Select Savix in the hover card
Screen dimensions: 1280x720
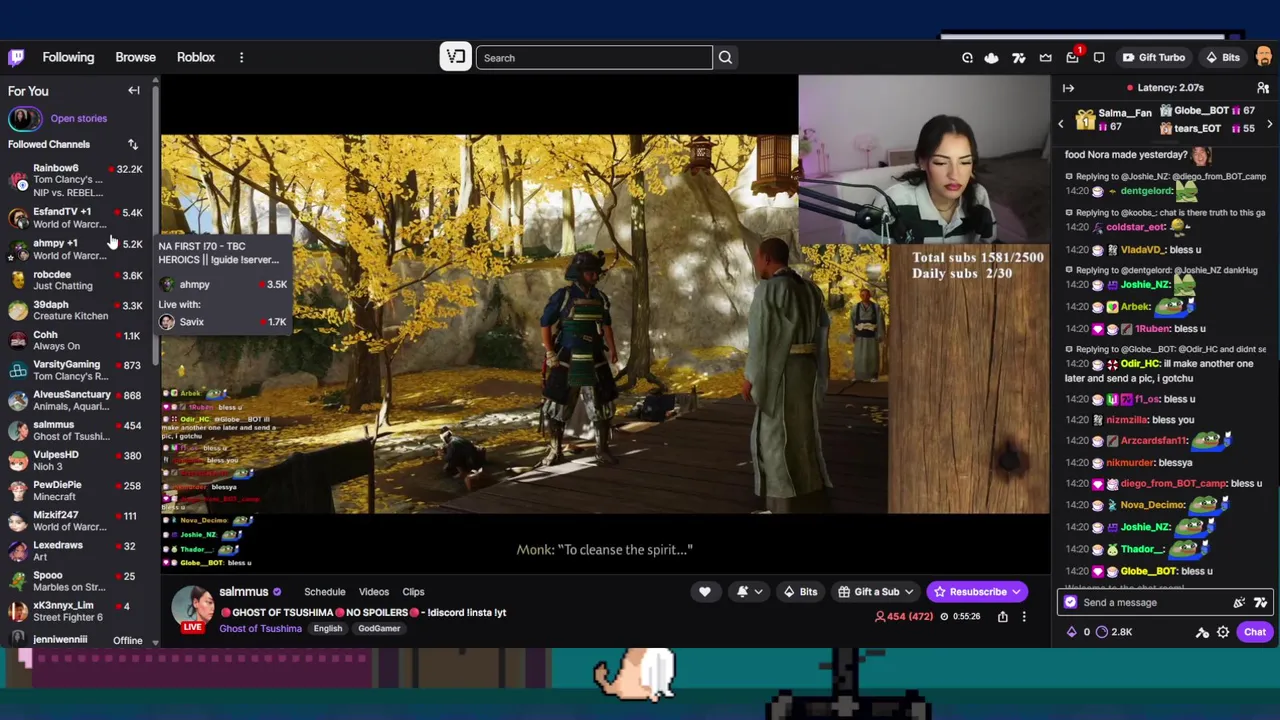point(222,322)
